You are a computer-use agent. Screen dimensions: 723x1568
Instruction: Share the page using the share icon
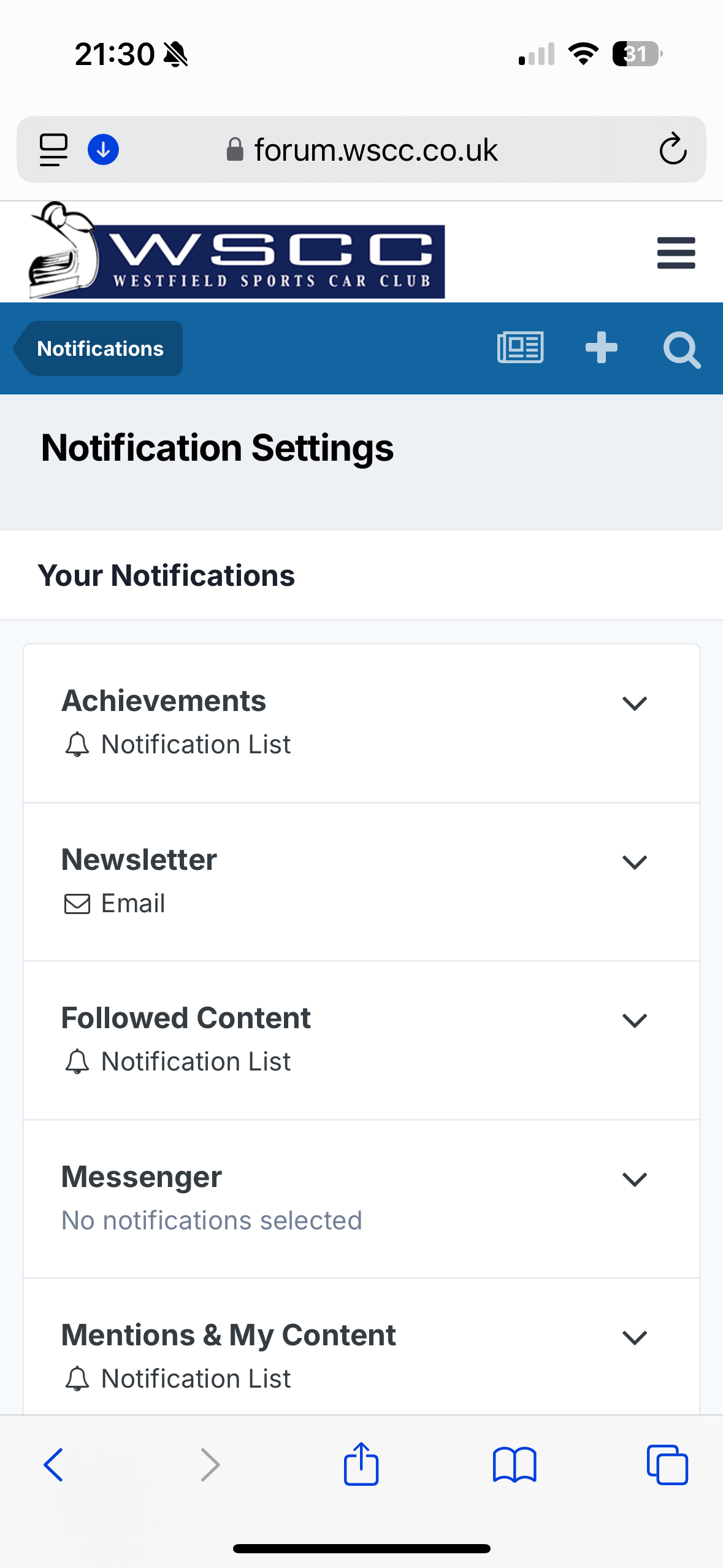pyautogui.click(x=361, y=1464)
